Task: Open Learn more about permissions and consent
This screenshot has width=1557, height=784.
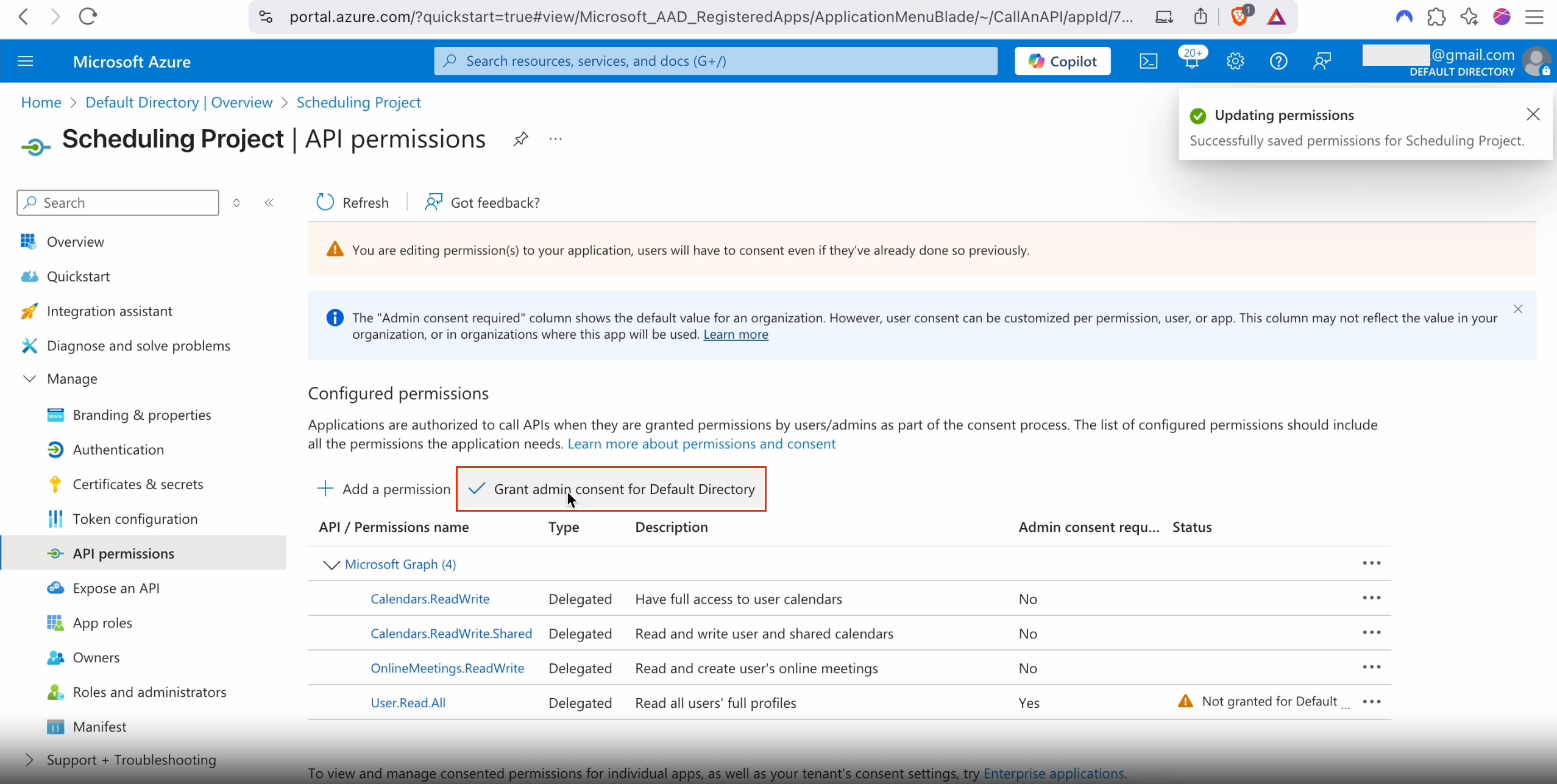Action: point(701,444)
